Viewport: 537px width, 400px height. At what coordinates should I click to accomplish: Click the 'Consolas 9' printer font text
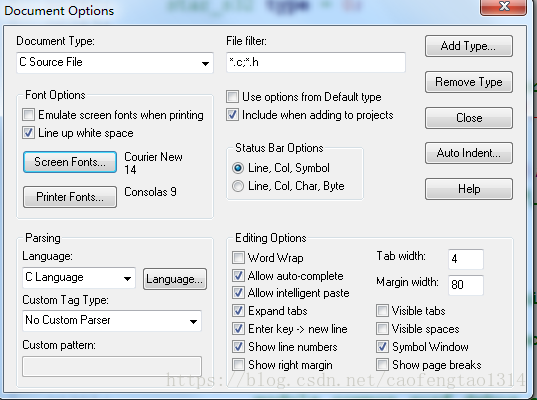click(150, 192)
